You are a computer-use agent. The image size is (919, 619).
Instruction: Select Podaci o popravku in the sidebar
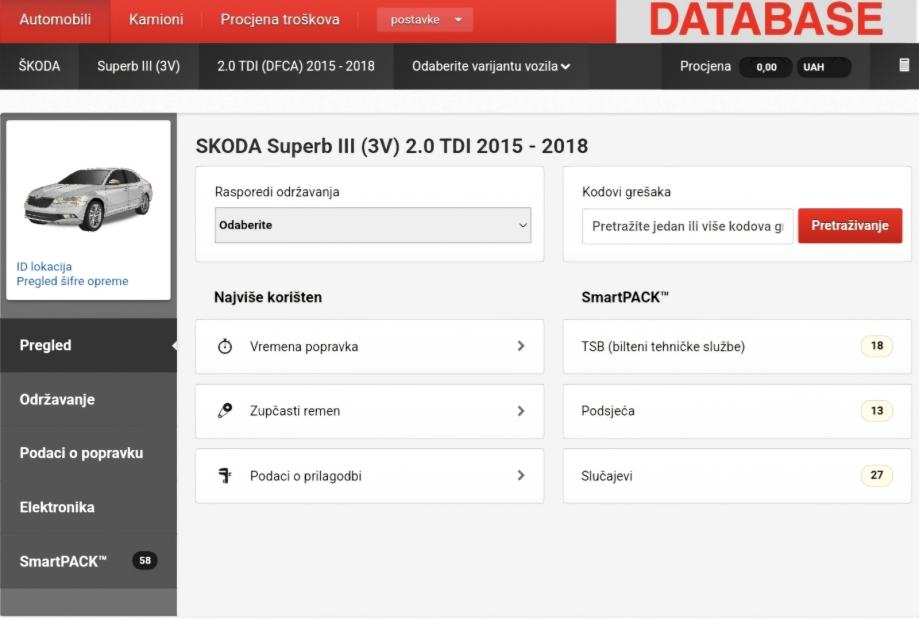[x=88, y=453]
